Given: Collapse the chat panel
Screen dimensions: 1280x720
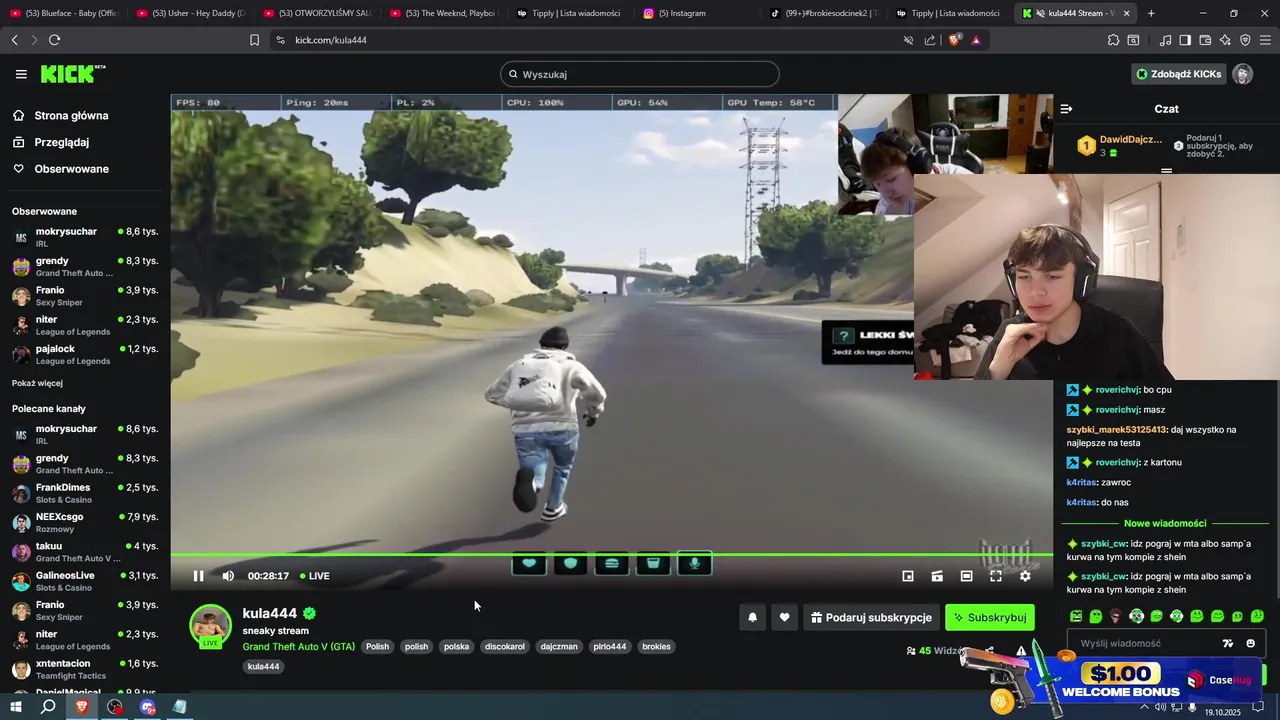Looking at the screenshot, I should [1066, 109].
